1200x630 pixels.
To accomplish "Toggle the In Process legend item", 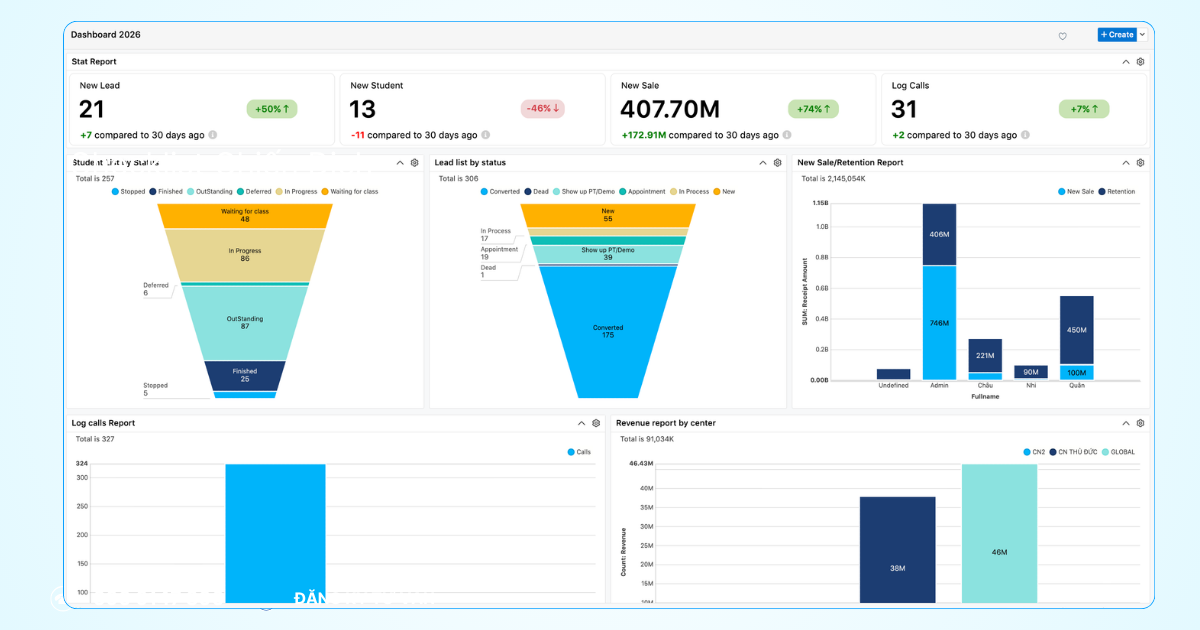I will [690, 191].
